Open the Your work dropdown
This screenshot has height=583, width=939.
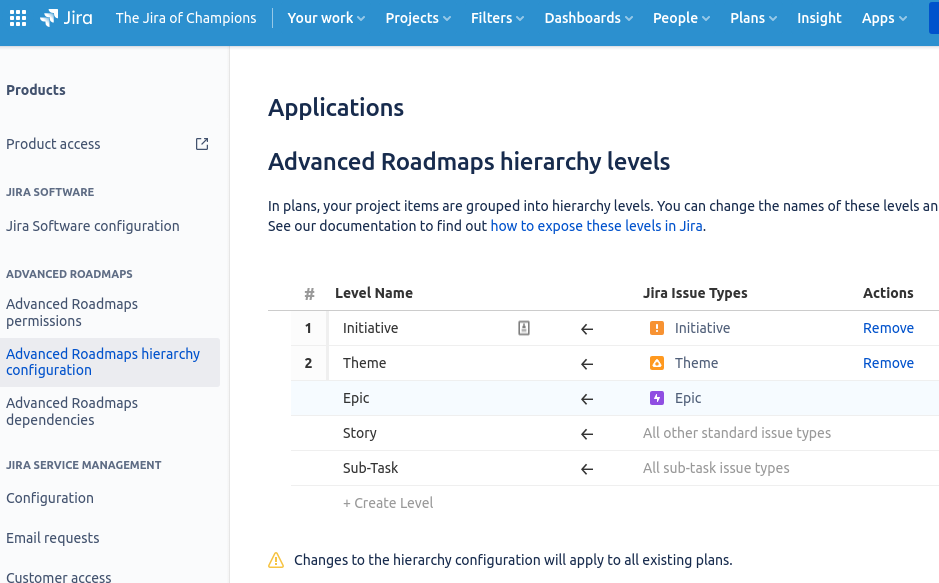coord(326,18)
